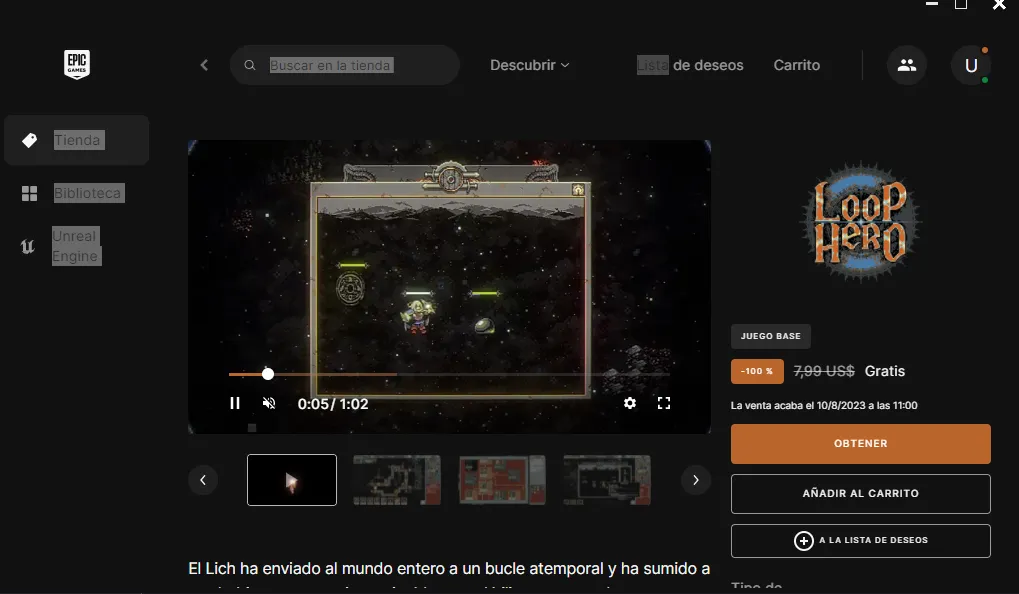Click the Biblioteca grid icon

coord(29,193)
